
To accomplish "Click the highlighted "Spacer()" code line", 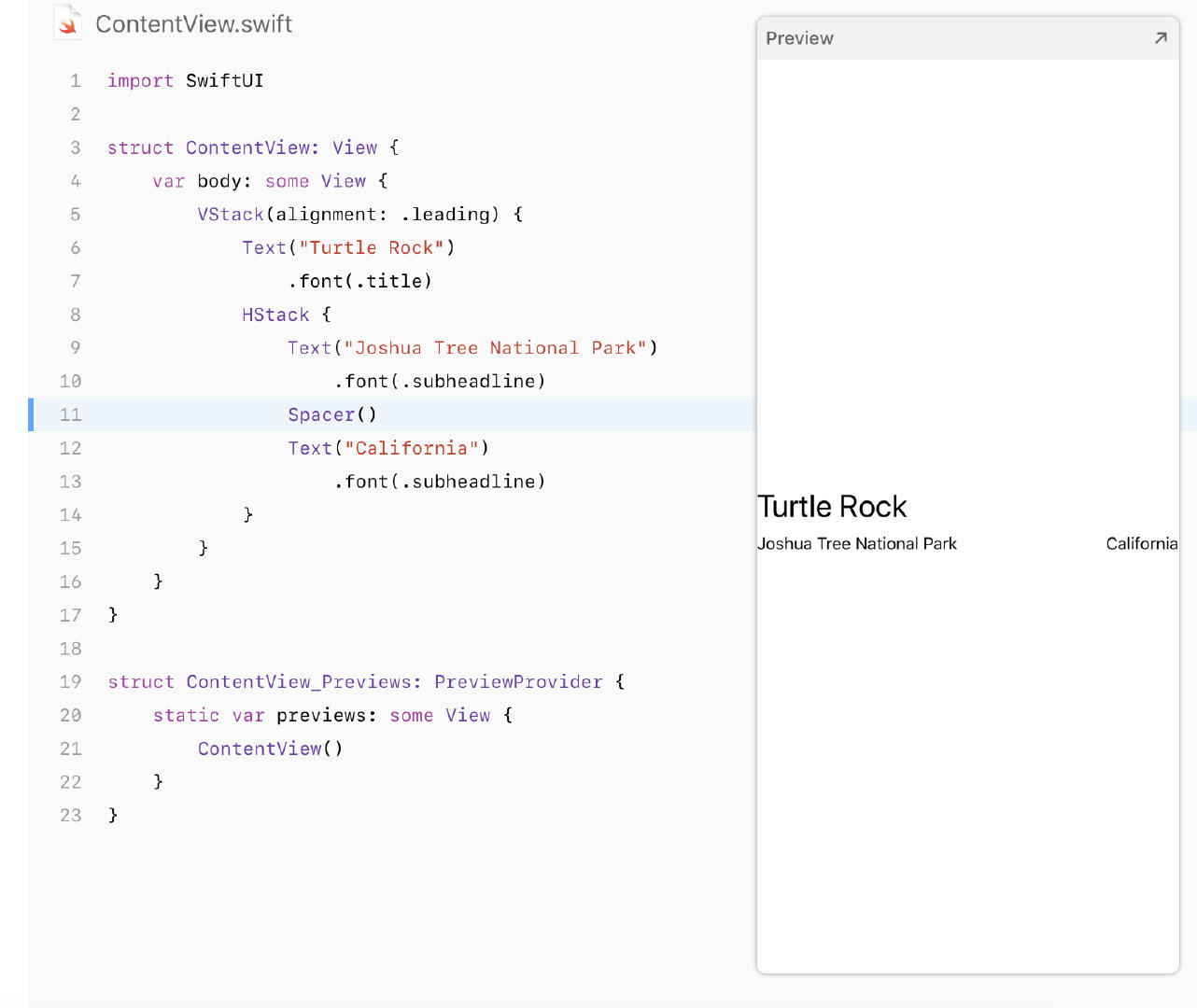I will point(332,414).
